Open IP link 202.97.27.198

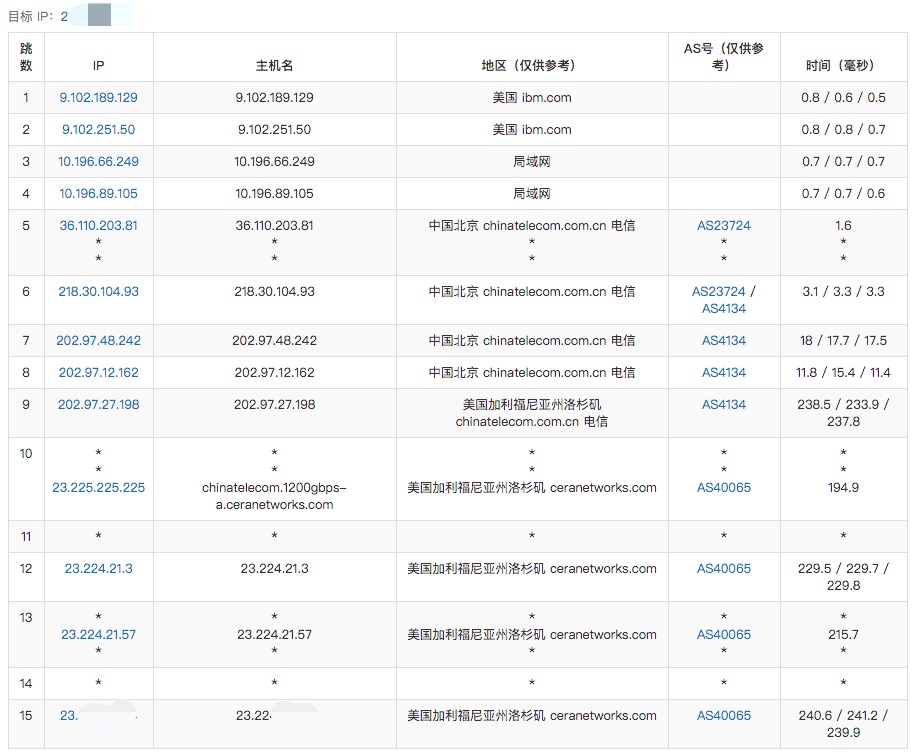[98, 405]
